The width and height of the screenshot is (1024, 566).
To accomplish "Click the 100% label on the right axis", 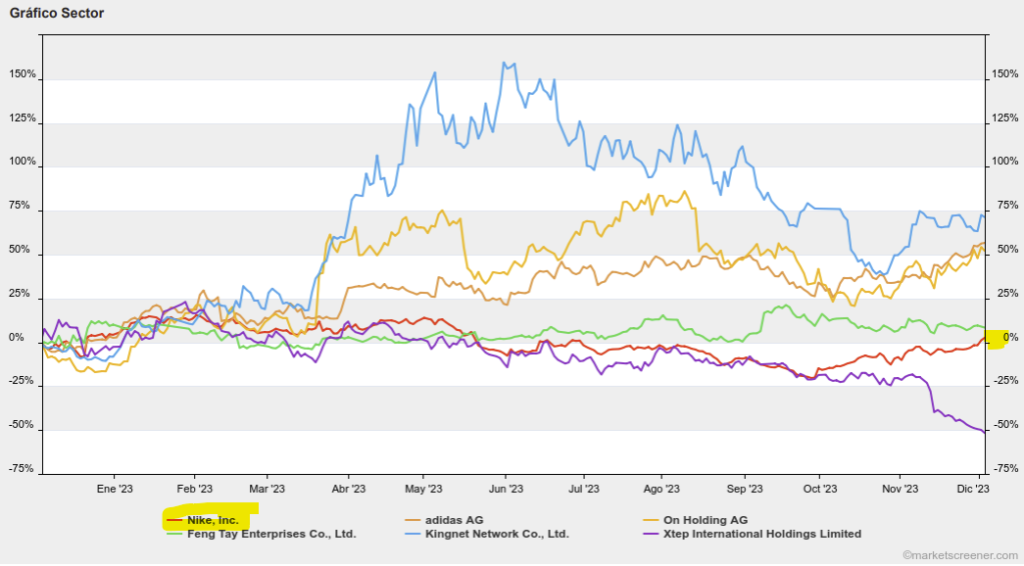I will coord(1006,162).
